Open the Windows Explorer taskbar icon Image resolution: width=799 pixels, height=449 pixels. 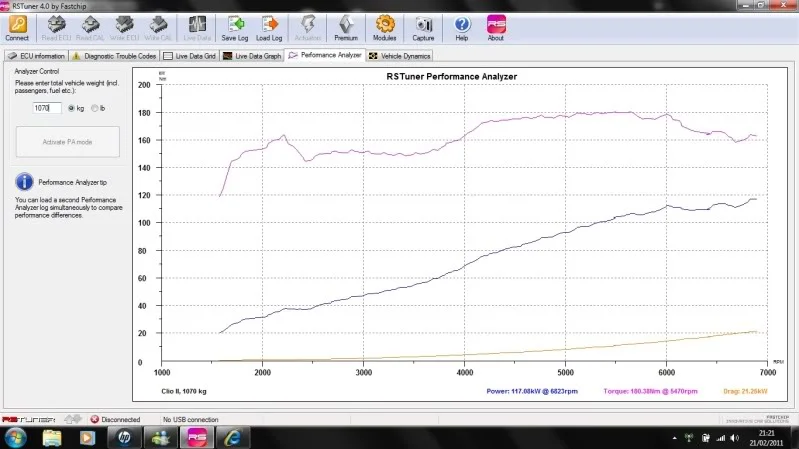tap(52, 438)
